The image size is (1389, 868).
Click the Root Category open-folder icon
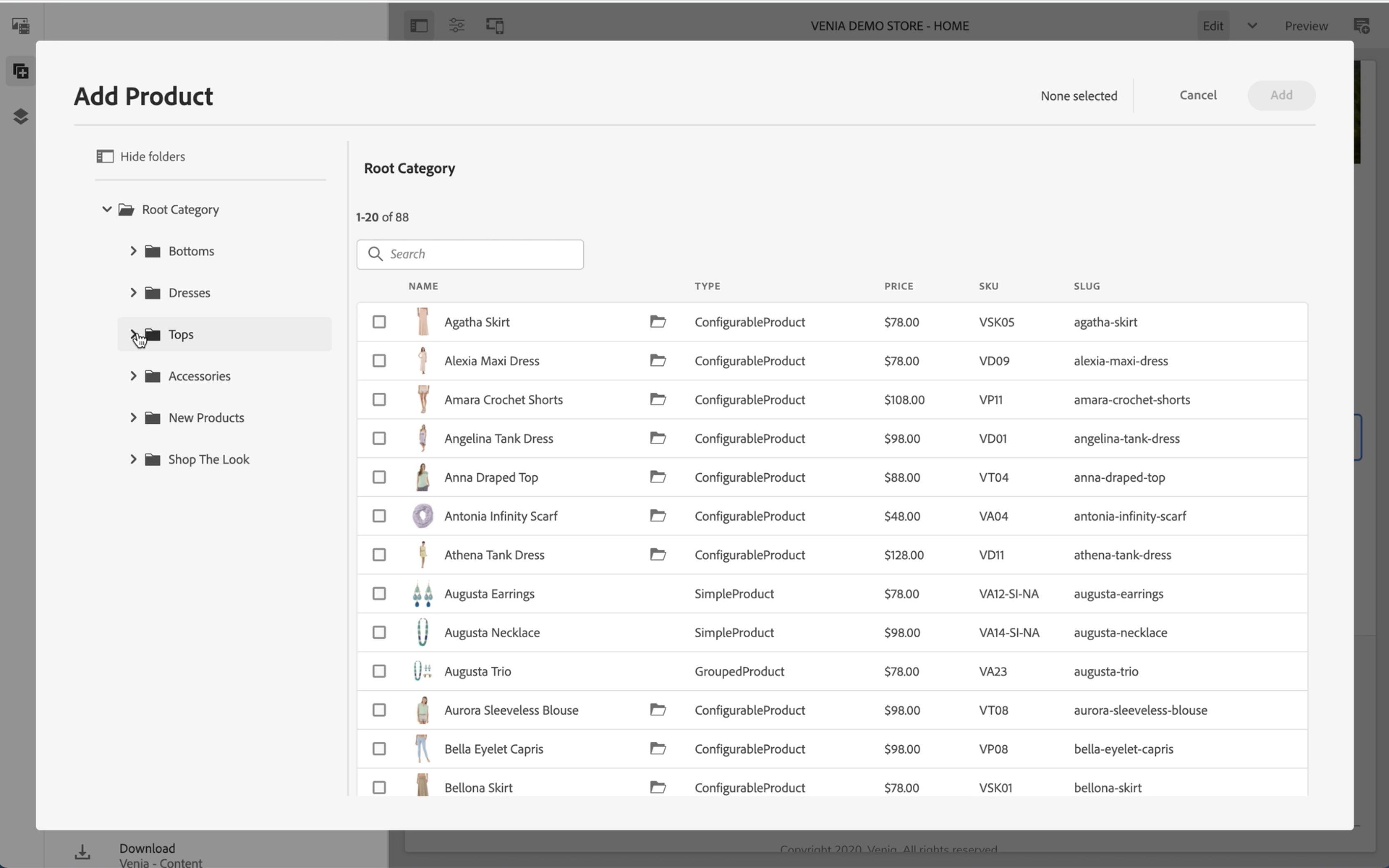[x=126, y=210]
